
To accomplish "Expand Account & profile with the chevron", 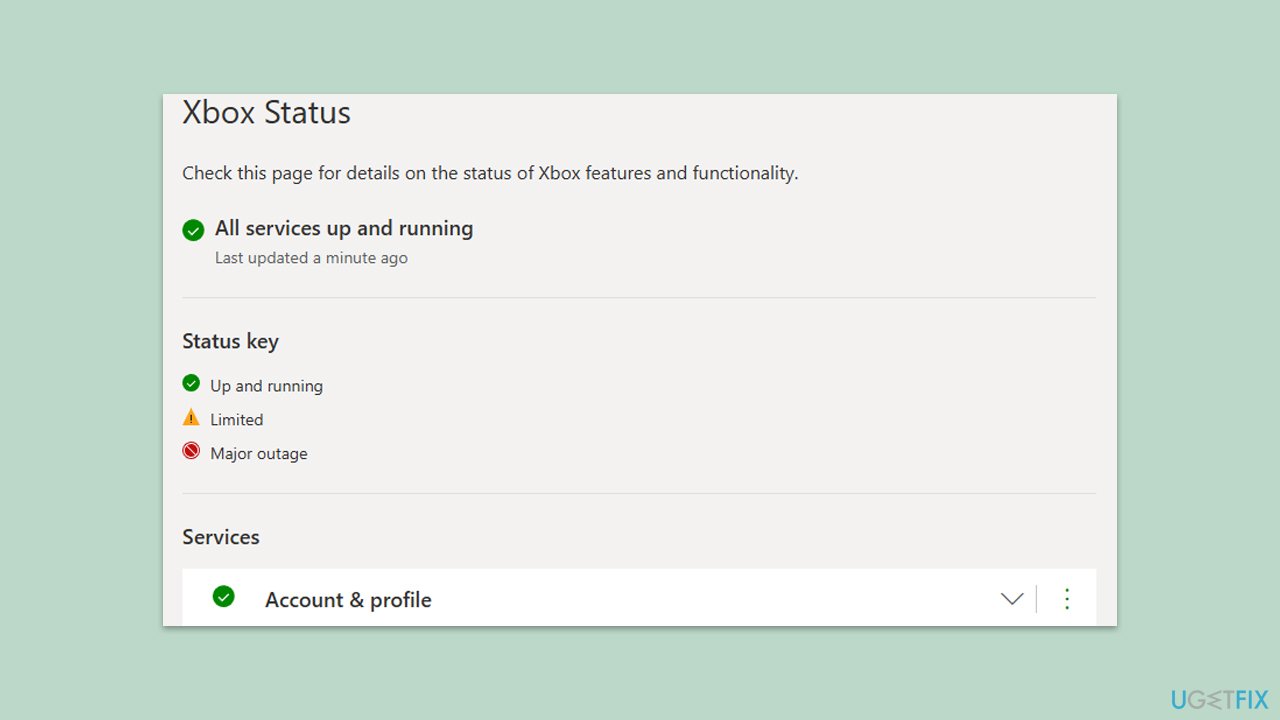I will coord(1012,599).
